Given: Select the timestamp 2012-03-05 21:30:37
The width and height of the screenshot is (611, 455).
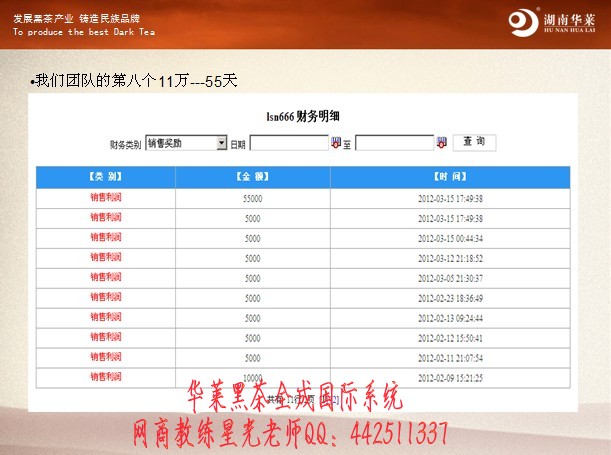Looking at the screenshot, I should [x=450, y=279].
